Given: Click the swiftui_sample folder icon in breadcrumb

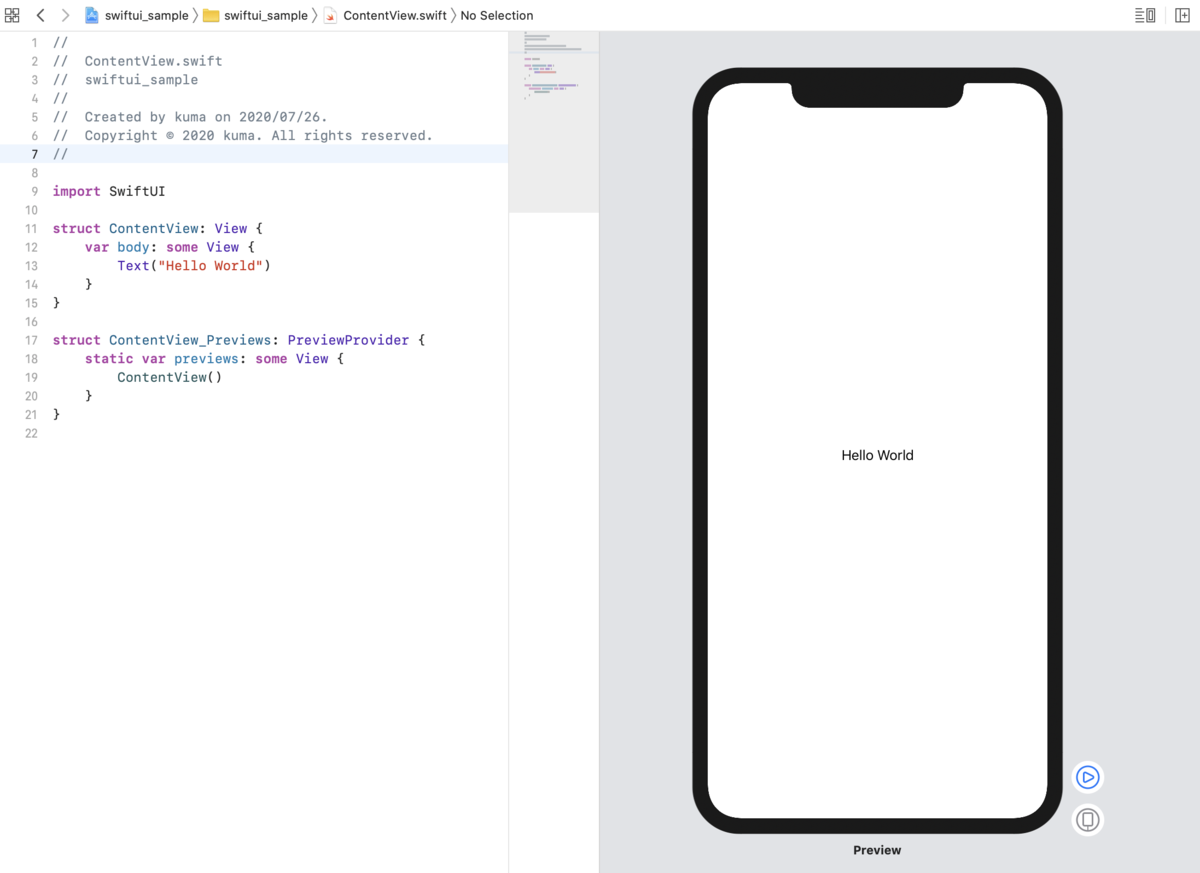Looking at the screenshot, I should click(211, 15).
